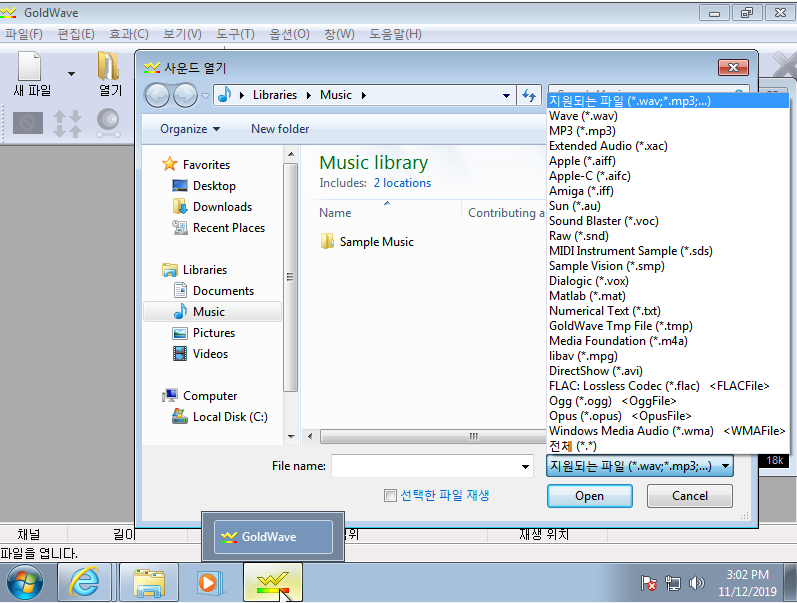Sort by the Name column header
The image size is (797, 603).
[x=335, y=213]
